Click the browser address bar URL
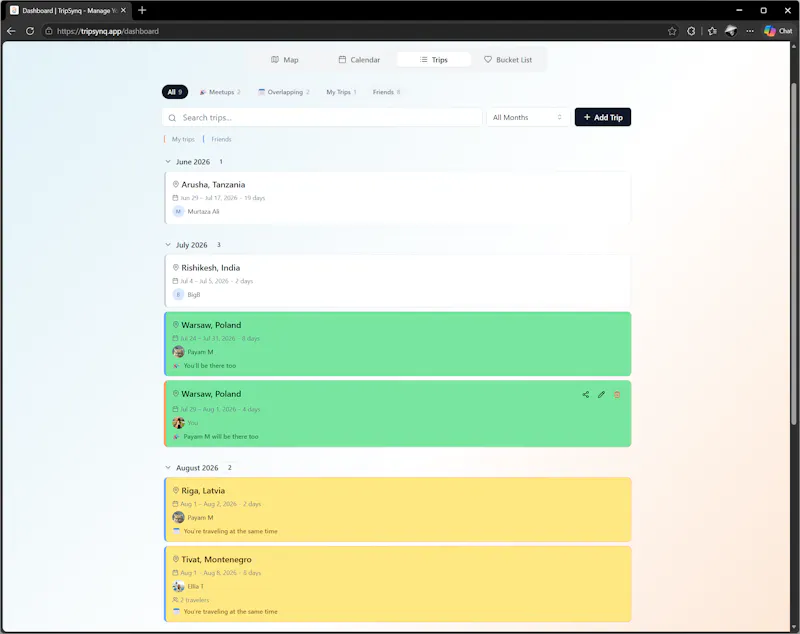This screenshot has width=800, height=634. tap(108, 31)
